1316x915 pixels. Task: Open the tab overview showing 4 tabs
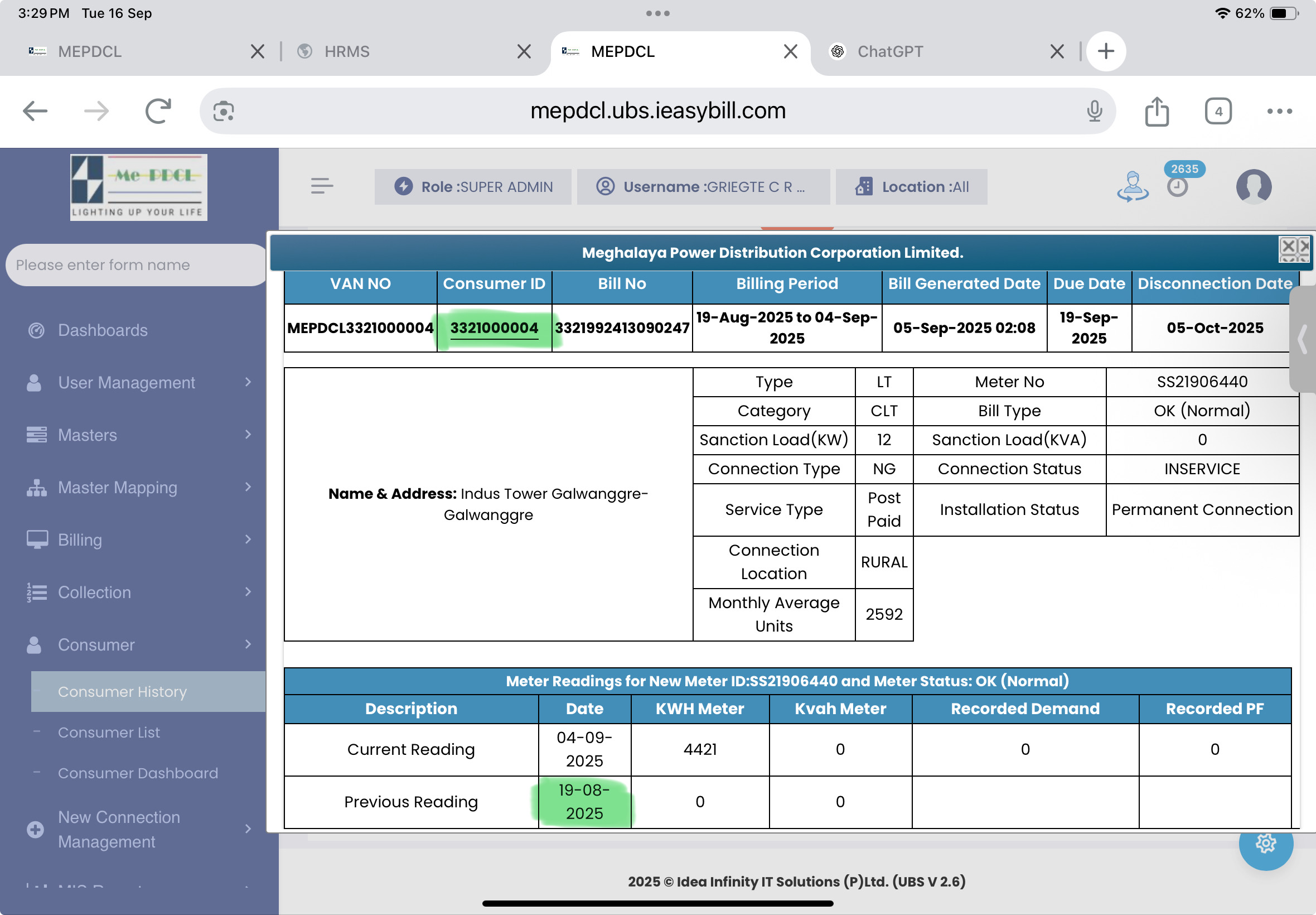(1218, 110)
